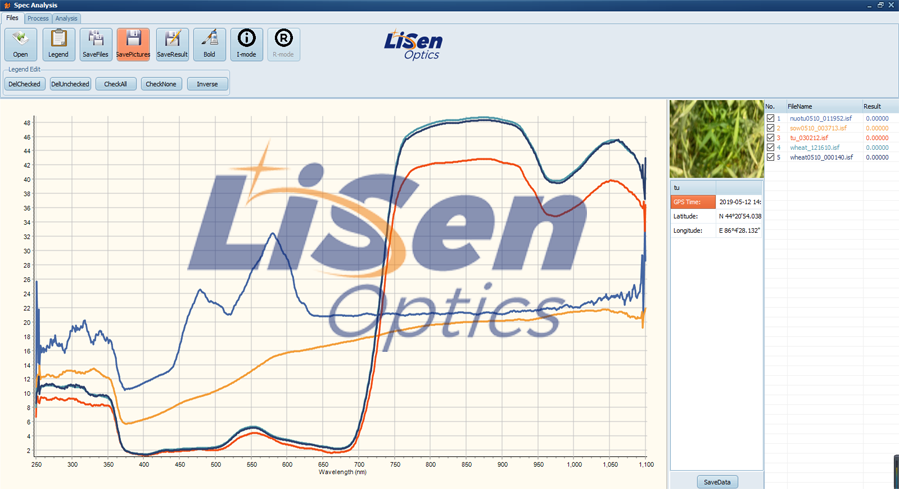Screen dimensions: 900x489
Task: Click the CheckNone button
Action: (x=161, y=84)
